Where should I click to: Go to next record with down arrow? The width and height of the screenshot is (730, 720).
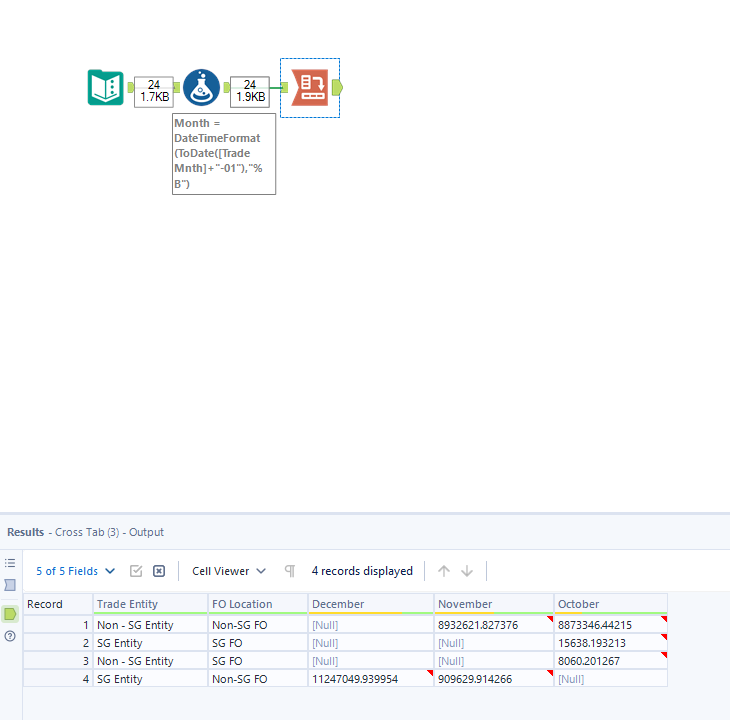[467, 571]
